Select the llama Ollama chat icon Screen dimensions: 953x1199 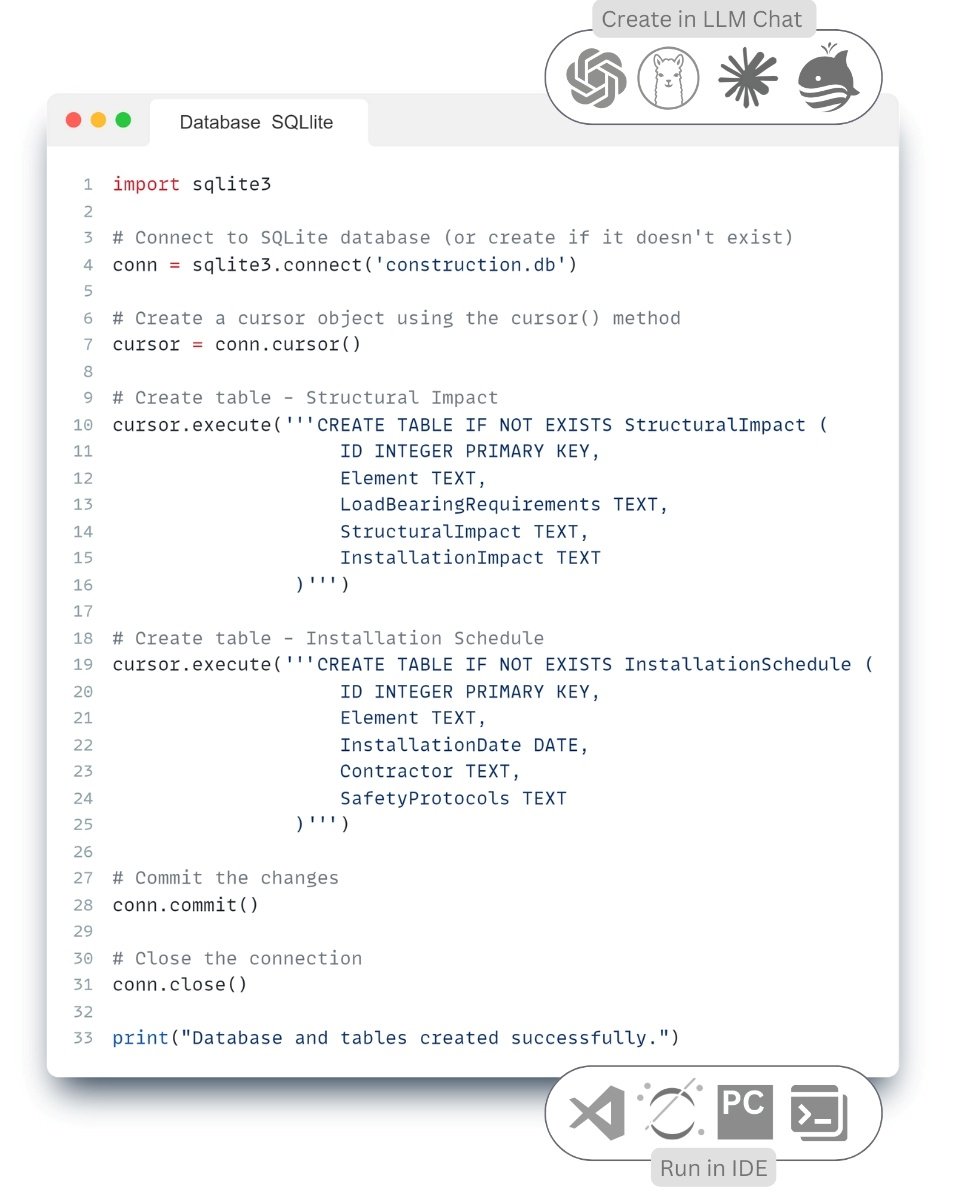pos(668,77)
